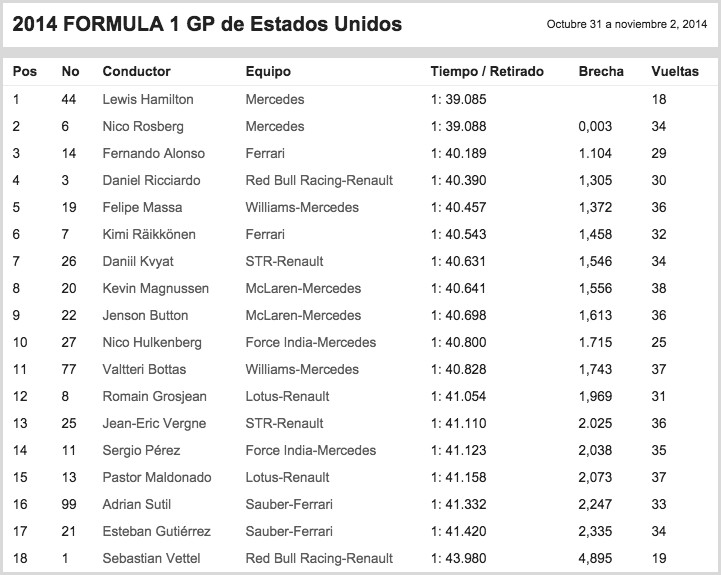Image resolution: width=721 pixels, height=575 pixels.
Task: Click the Brecha column header
Action: click(x=601, y=72)
